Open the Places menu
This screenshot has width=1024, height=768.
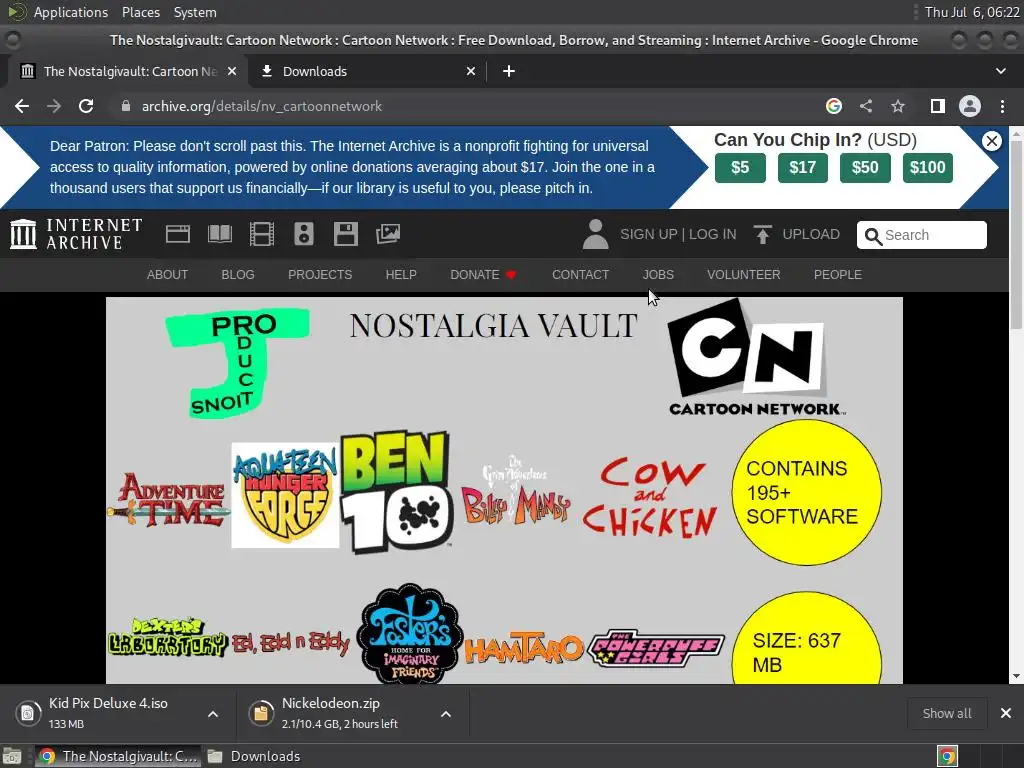click(x=140, y=12)
